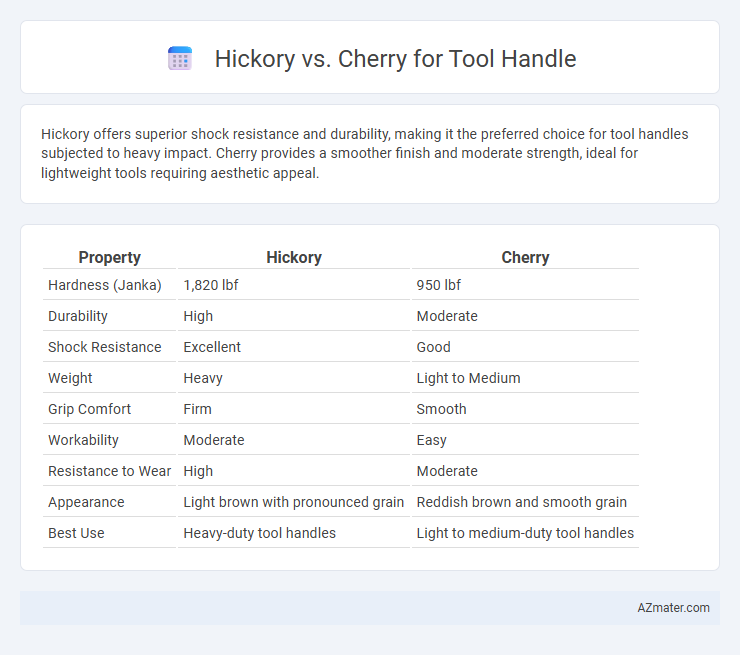Select the Smooth cell
740x655 pixels.
[x=525, y=409]
